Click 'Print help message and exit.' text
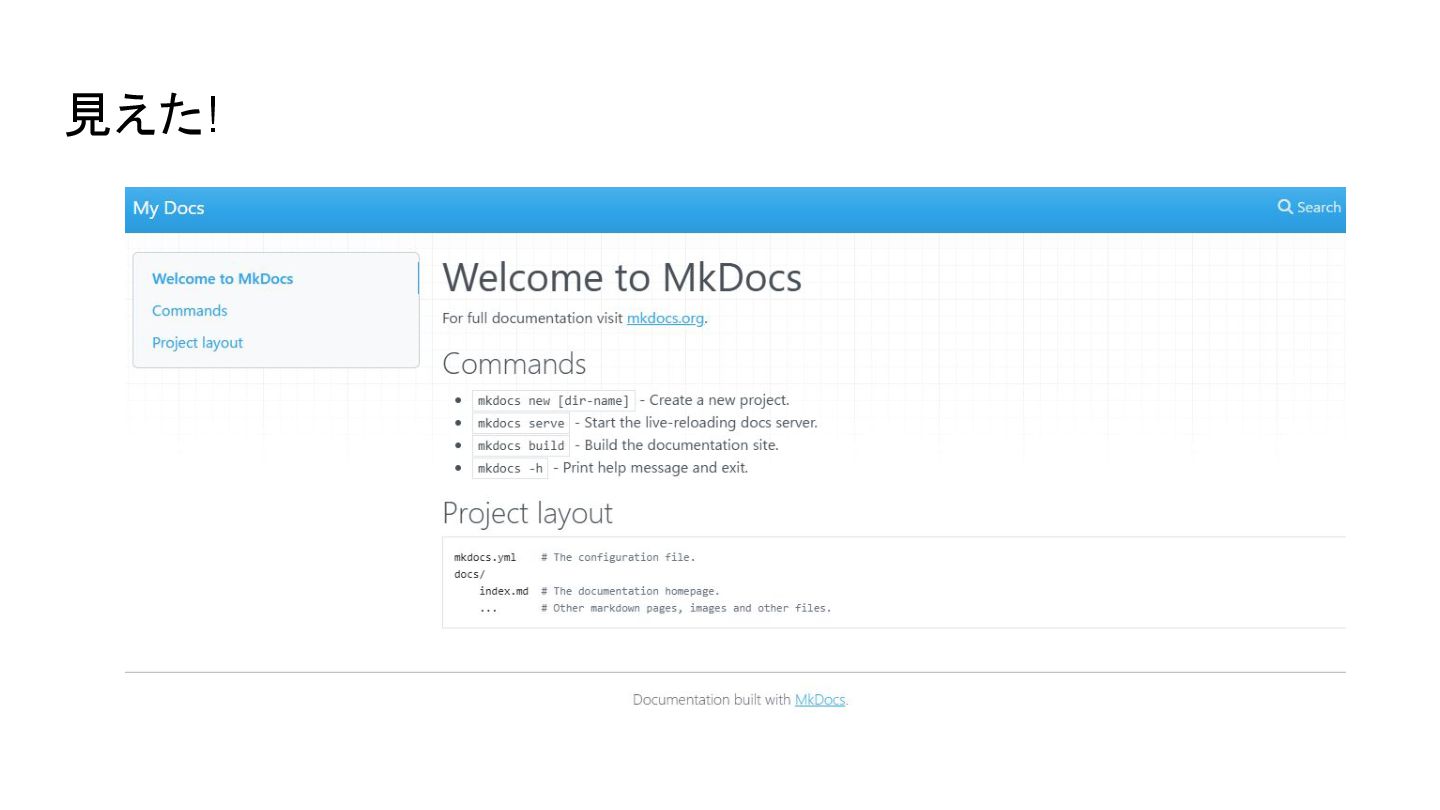 pyautogui.click(x=655, y=467)
